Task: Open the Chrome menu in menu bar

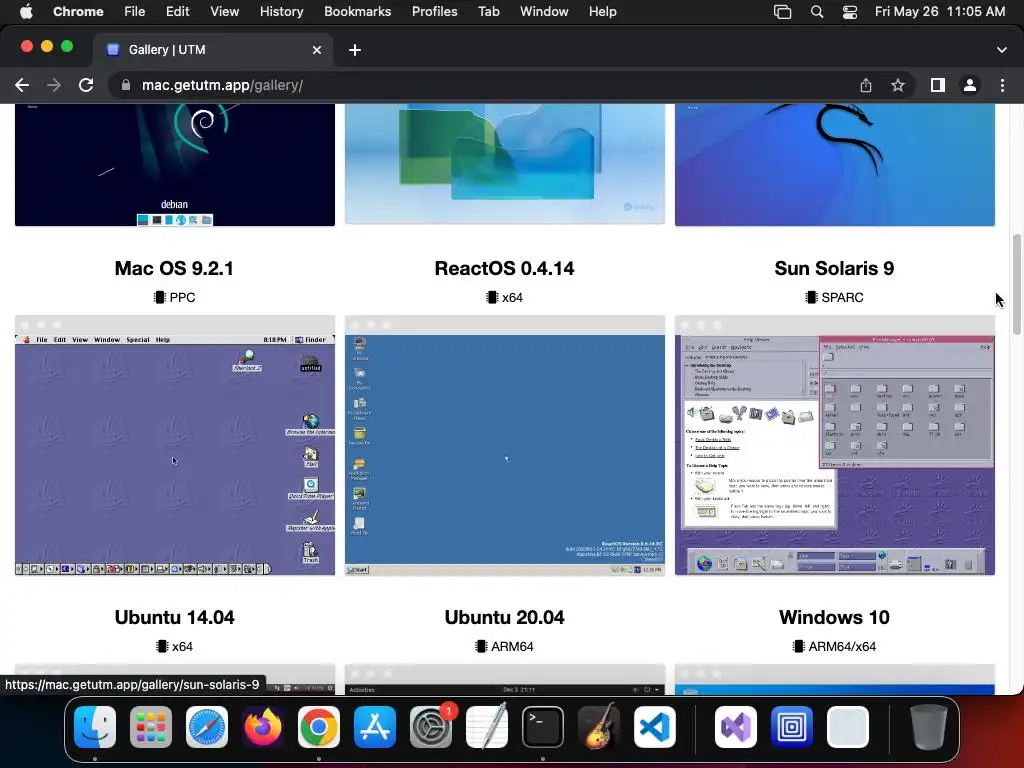Action: click(x=78, y=11)
